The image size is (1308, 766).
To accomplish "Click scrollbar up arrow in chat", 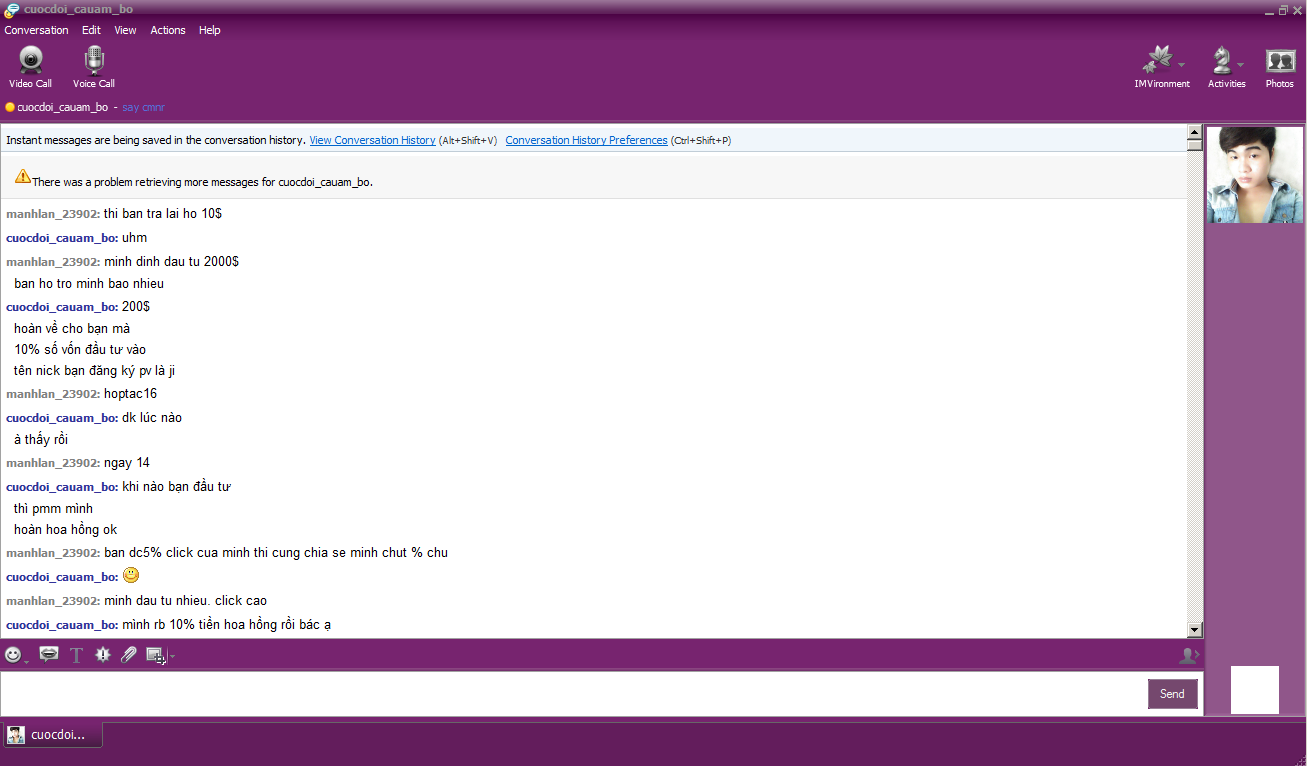I will tap(1194, 132).
